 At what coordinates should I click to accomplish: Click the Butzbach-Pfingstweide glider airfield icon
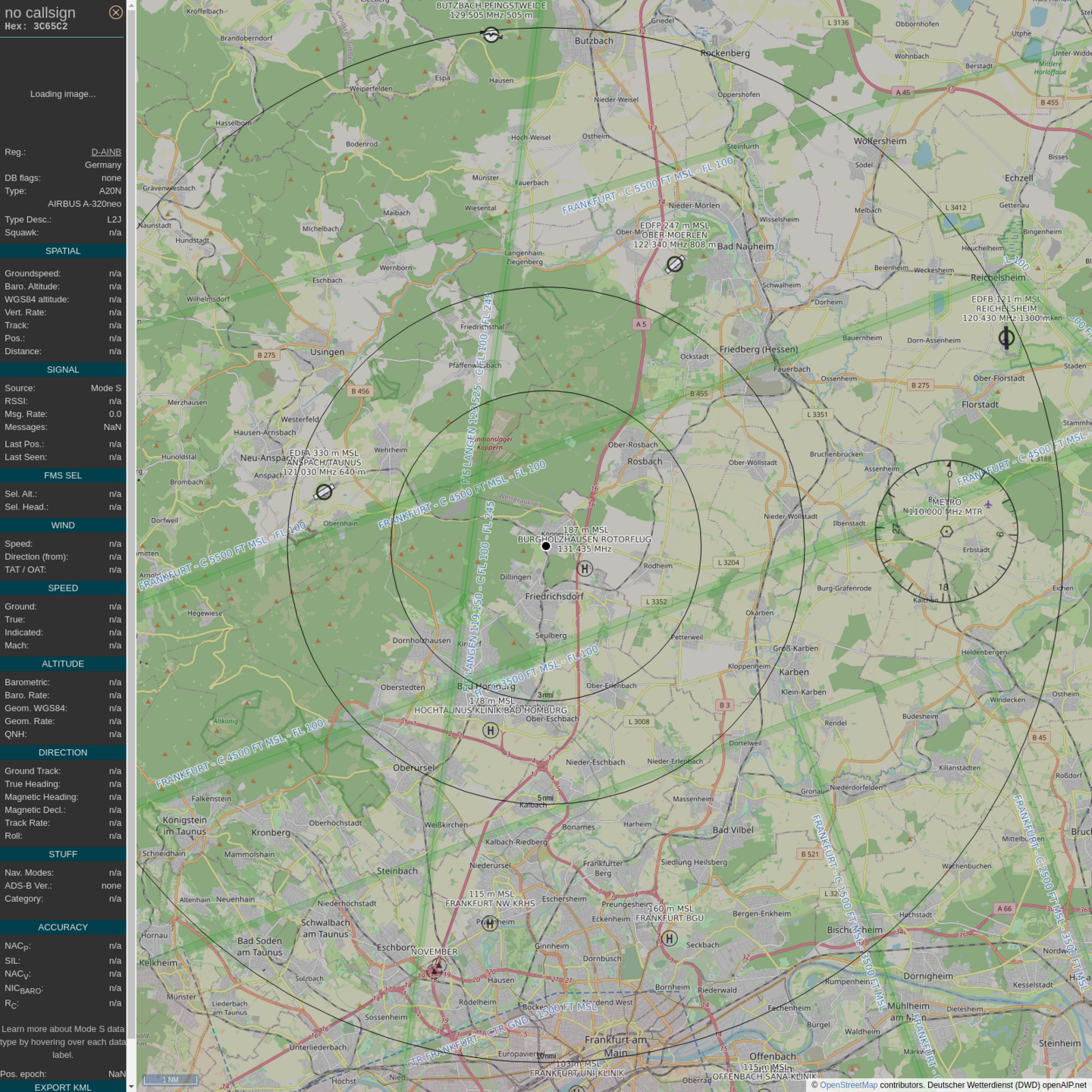491,35
